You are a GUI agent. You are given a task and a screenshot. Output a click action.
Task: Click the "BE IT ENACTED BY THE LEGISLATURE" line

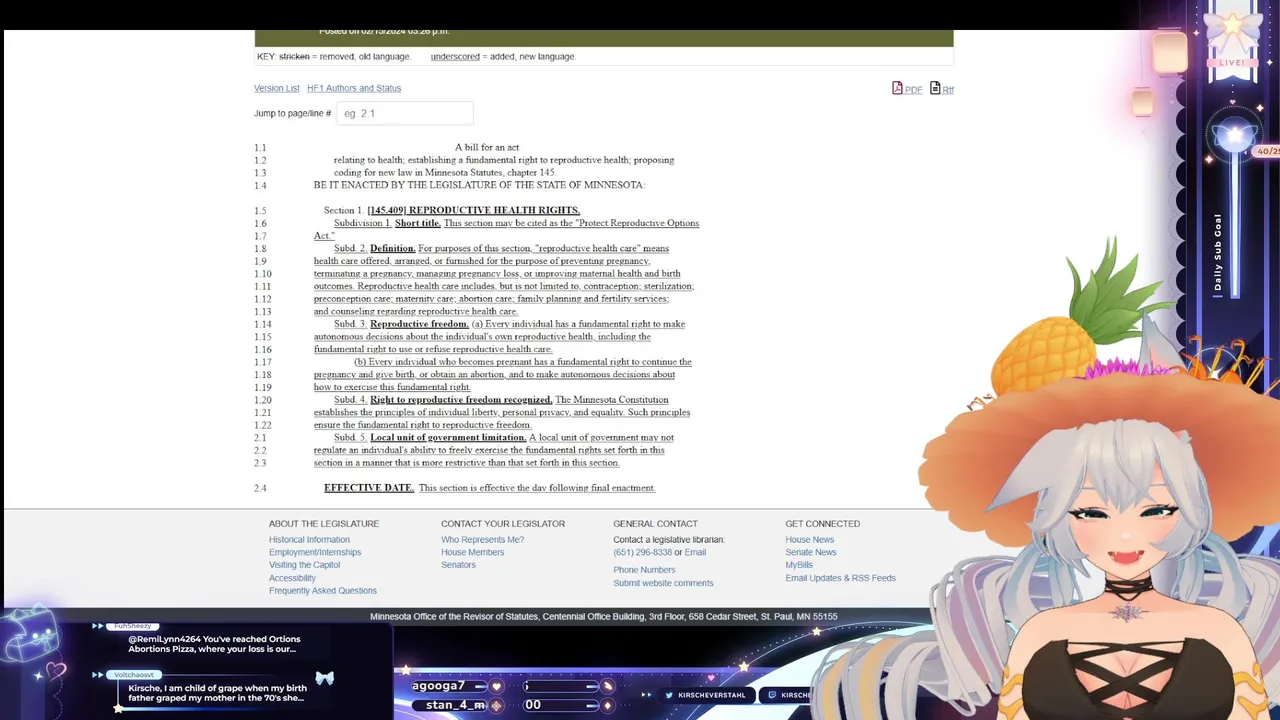click(479, 185)
